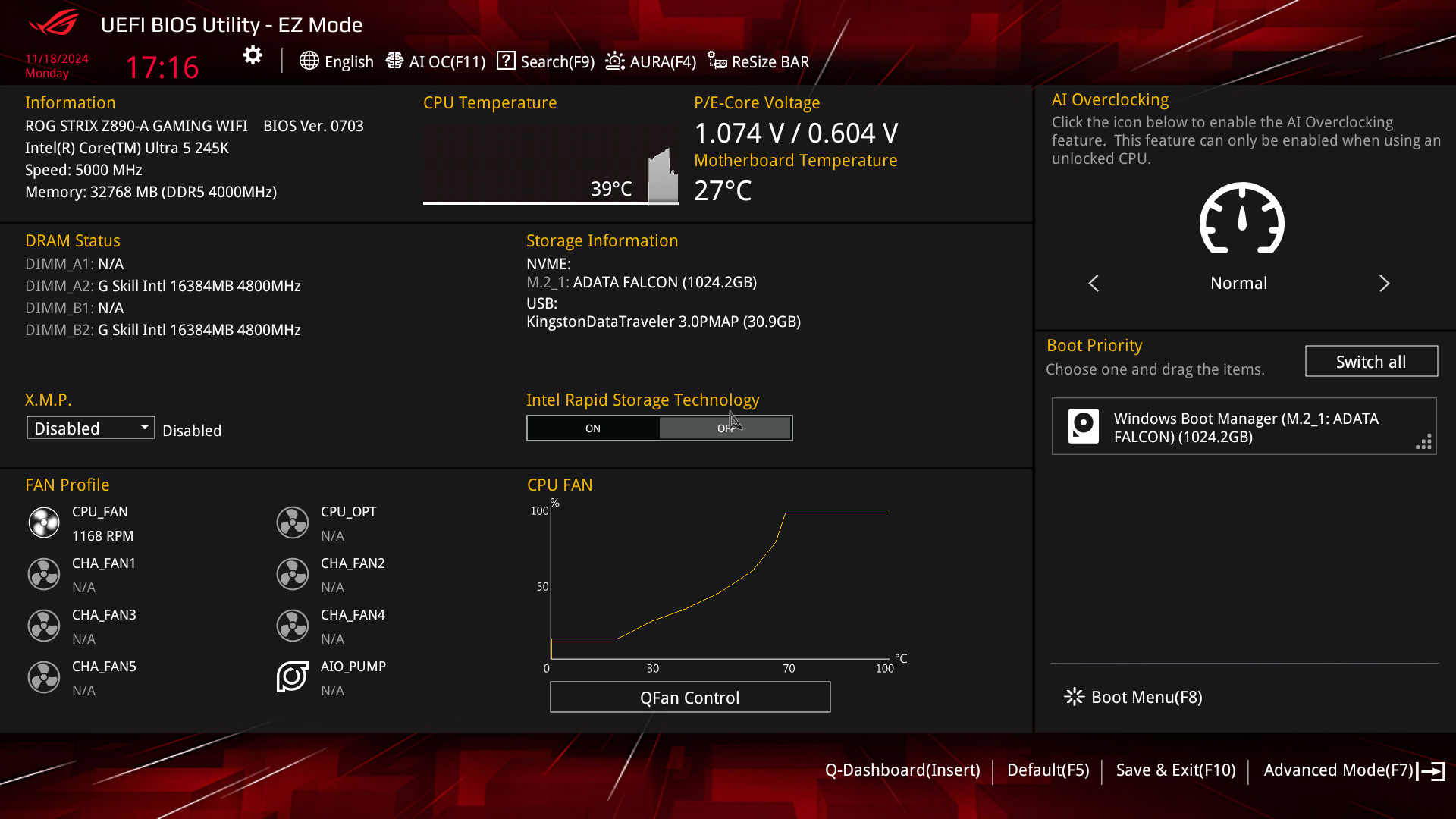1456x819 pixels.
Task: Open the X.M.P. Disabled dropdown
Action: coord(91,428)
